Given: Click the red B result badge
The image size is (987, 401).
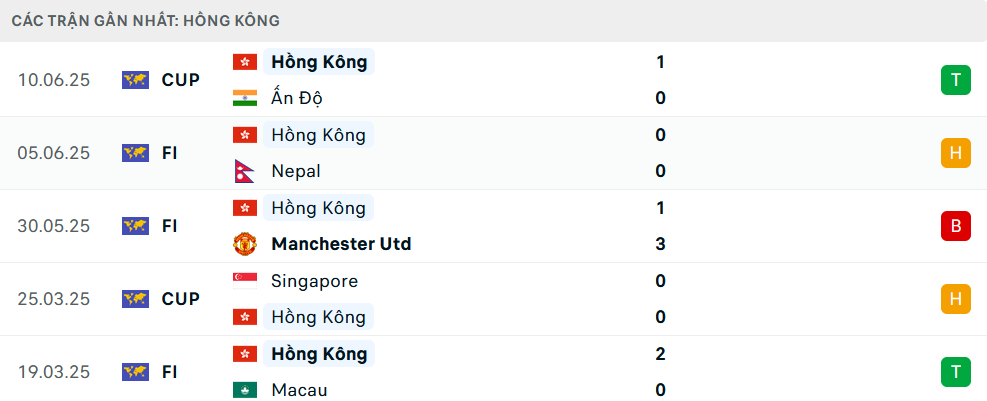Looking at the screenshot, I should pyautogui.click(x=956, y=226).
